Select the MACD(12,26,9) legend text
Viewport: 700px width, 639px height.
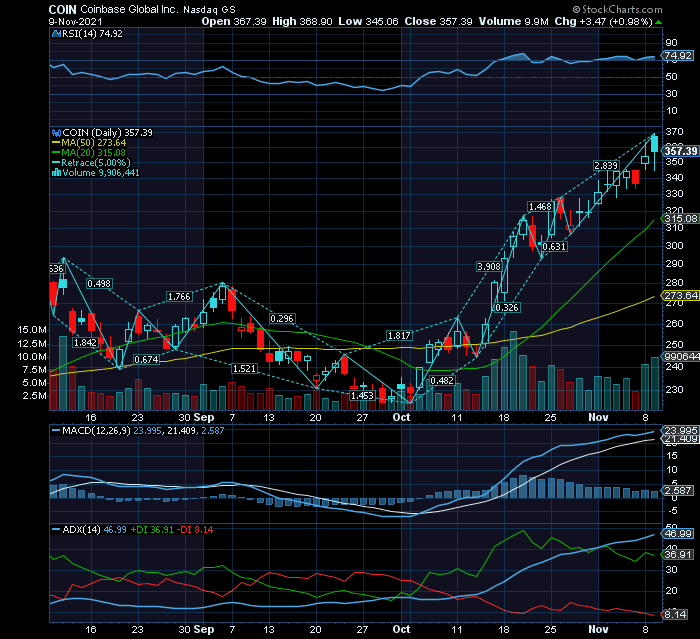[x=96, y=430]
